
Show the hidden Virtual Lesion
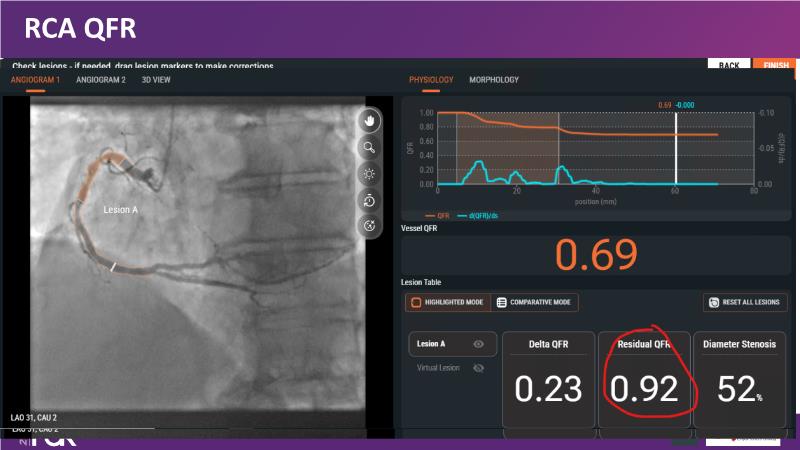[x=478, y=368]
